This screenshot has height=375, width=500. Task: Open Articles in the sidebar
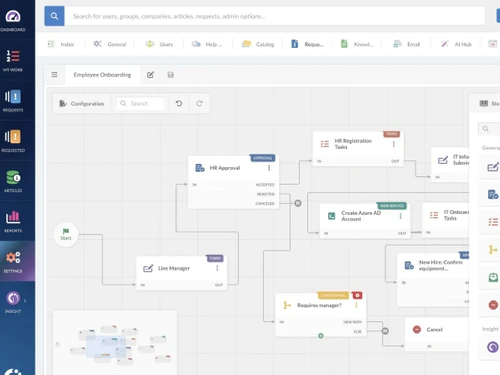pos(13,181)
